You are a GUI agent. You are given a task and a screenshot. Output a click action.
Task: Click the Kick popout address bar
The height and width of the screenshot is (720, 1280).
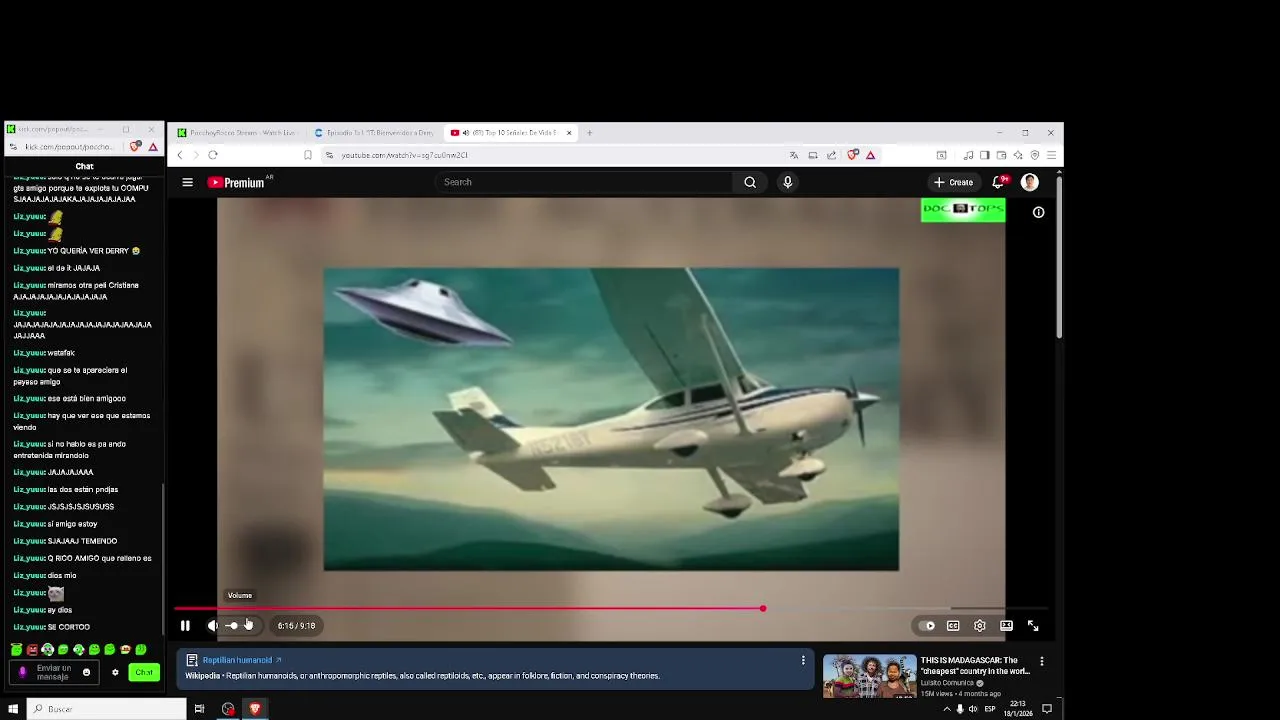70,147
